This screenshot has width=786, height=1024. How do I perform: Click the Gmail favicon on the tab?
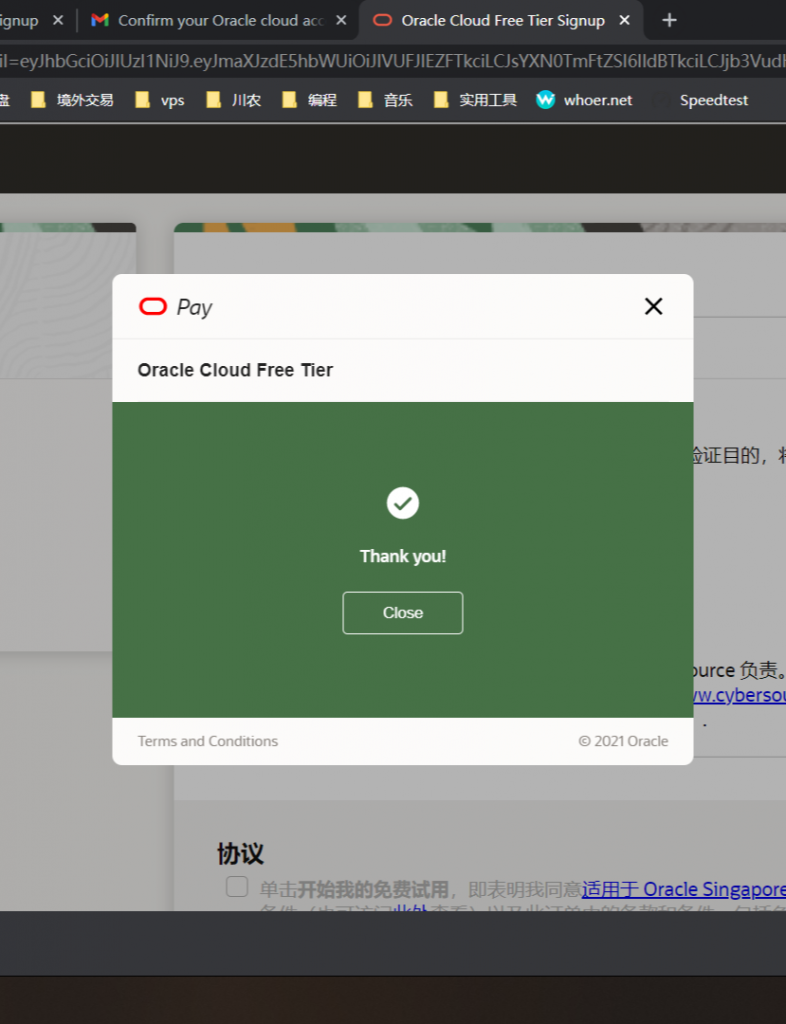point(100,20)
